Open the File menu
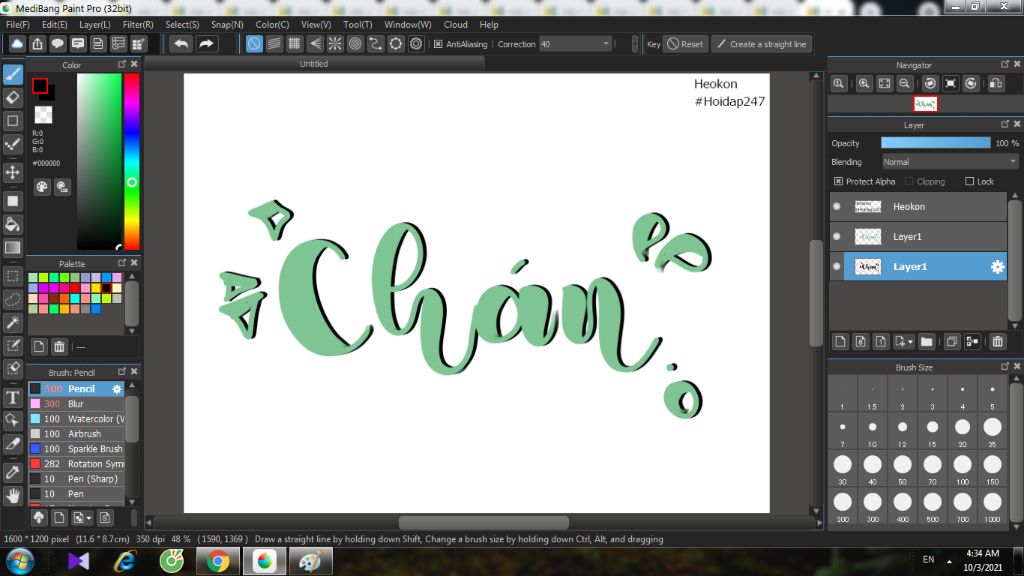Viewport: 1024px width, 576px height. 18,24
